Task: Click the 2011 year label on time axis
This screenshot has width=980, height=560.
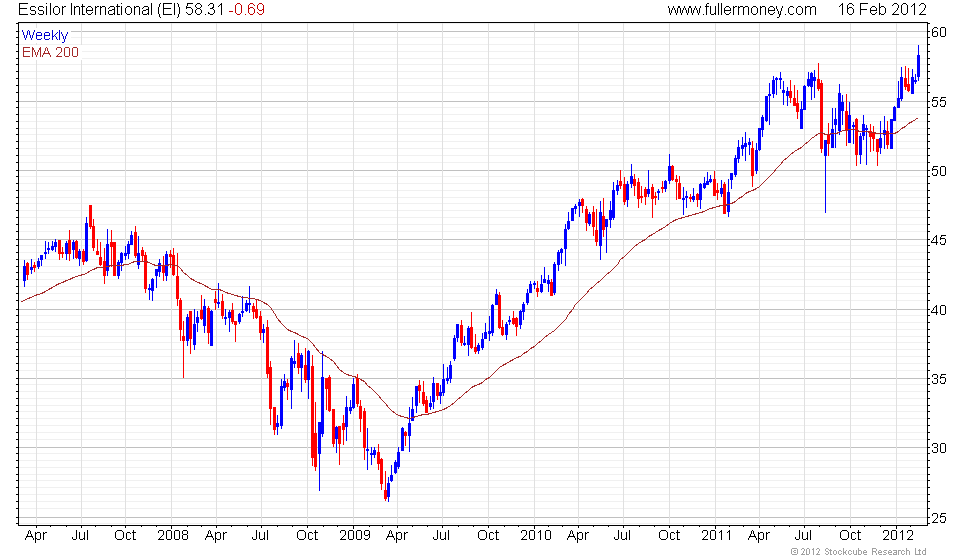Action: (x=717, y=536)
